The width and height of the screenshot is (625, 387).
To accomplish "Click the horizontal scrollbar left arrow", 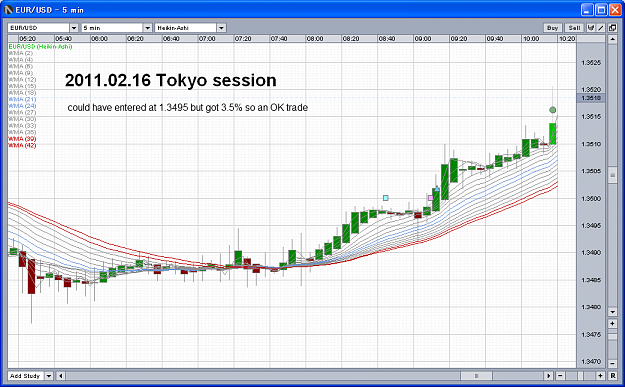I will point(61,376).
